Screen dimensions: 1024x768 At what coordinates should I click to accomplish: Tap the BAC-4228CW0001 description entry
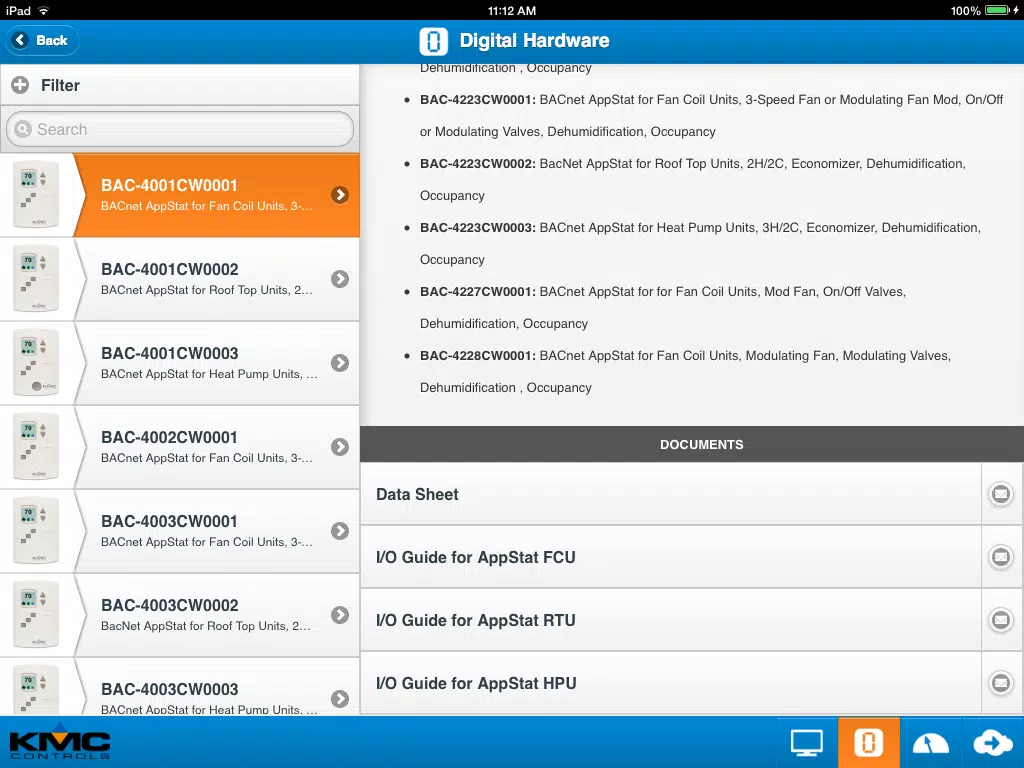(685, 372)
